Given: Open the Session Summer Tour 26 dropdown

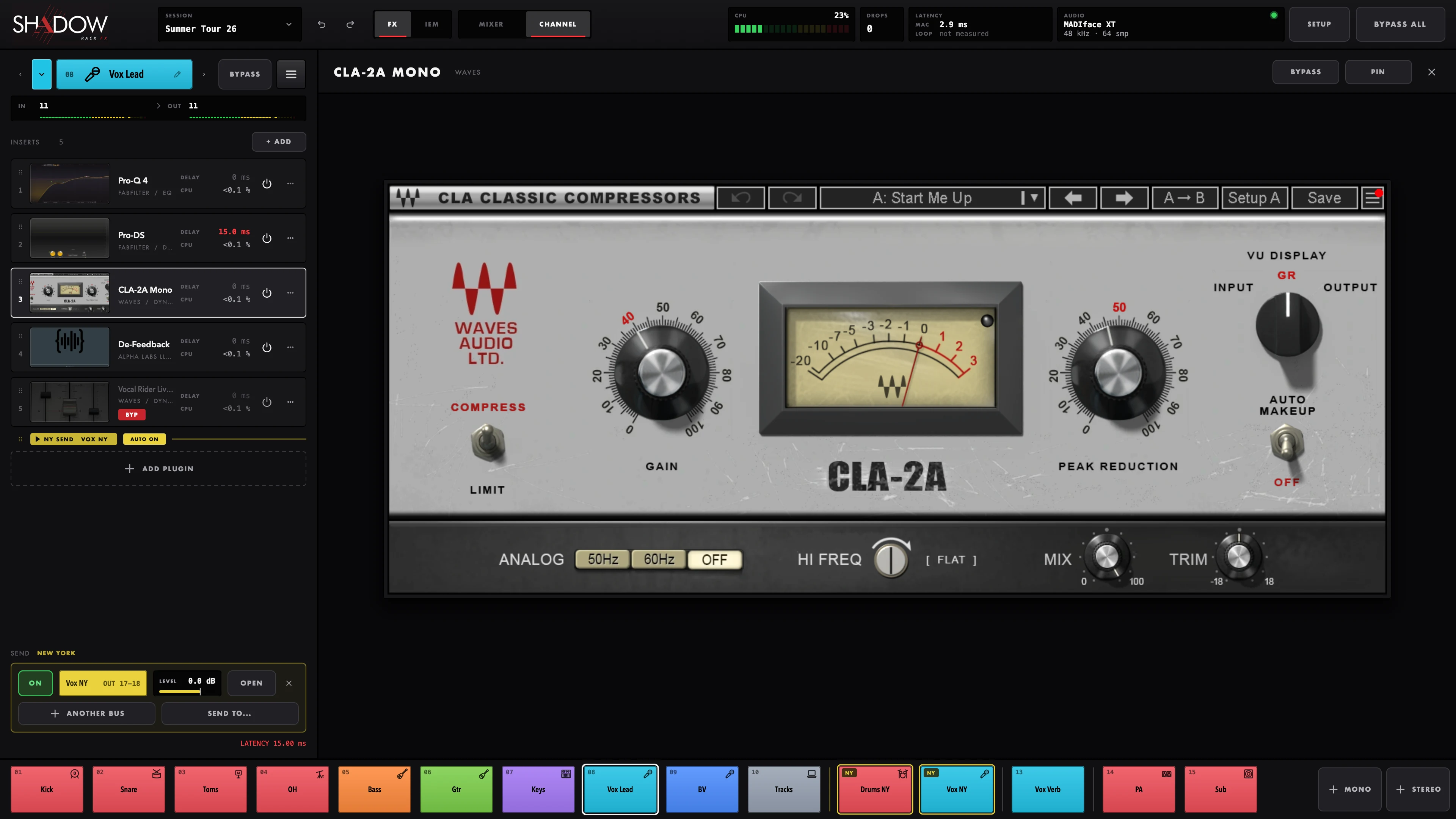Looking at the screenshot, I should tap(229, 24).
